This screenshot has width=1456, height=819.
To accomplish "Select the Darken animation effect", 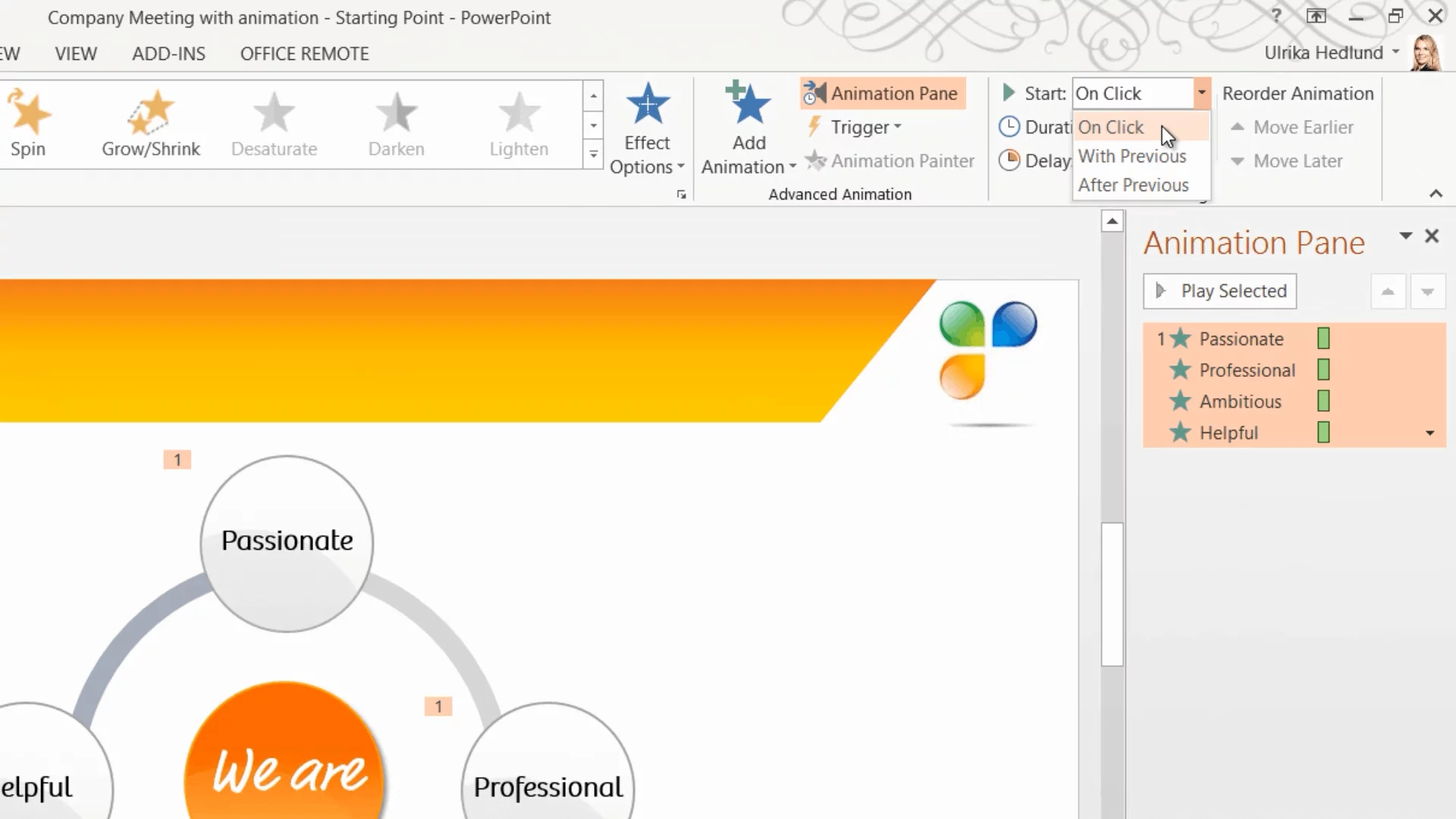I will point(396,123).
